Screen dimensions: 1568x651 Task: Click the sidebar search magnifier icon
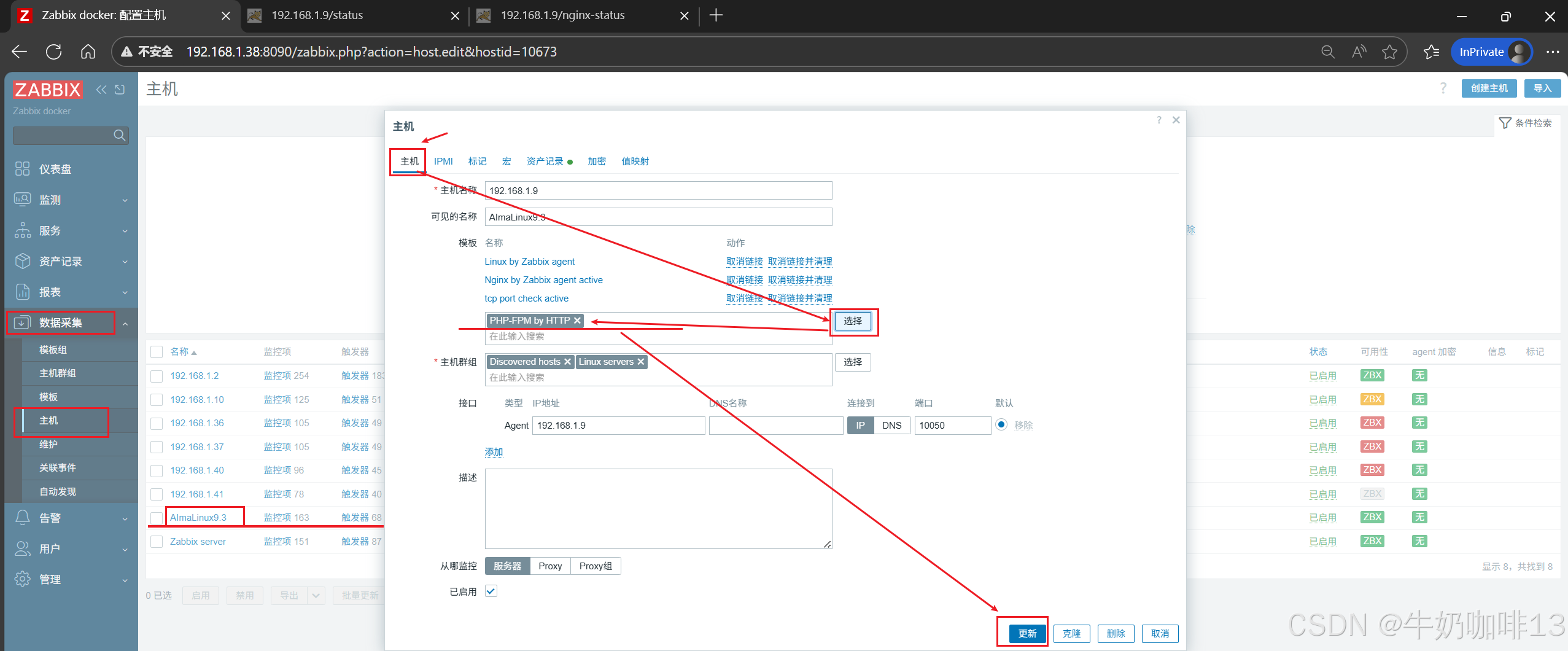[x=120, y=135]
